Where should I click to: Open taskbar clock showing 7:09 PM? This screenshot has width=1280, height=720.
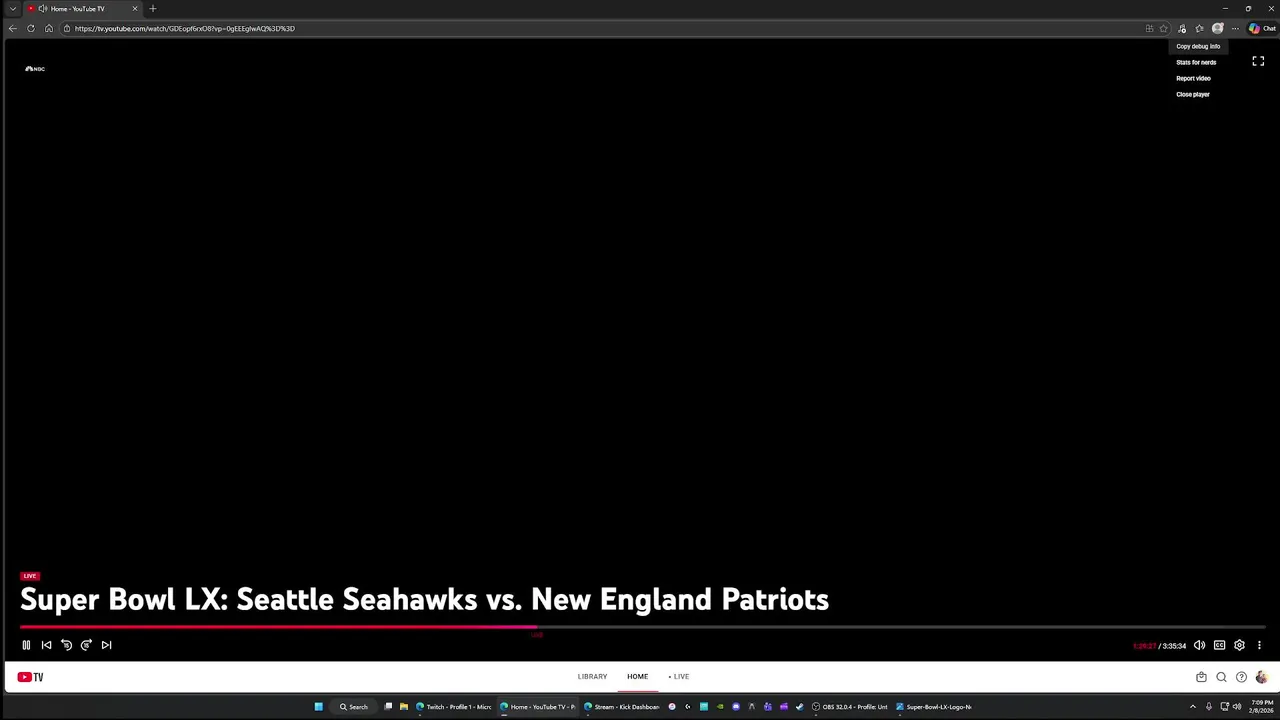click(x=1261, y=707)
